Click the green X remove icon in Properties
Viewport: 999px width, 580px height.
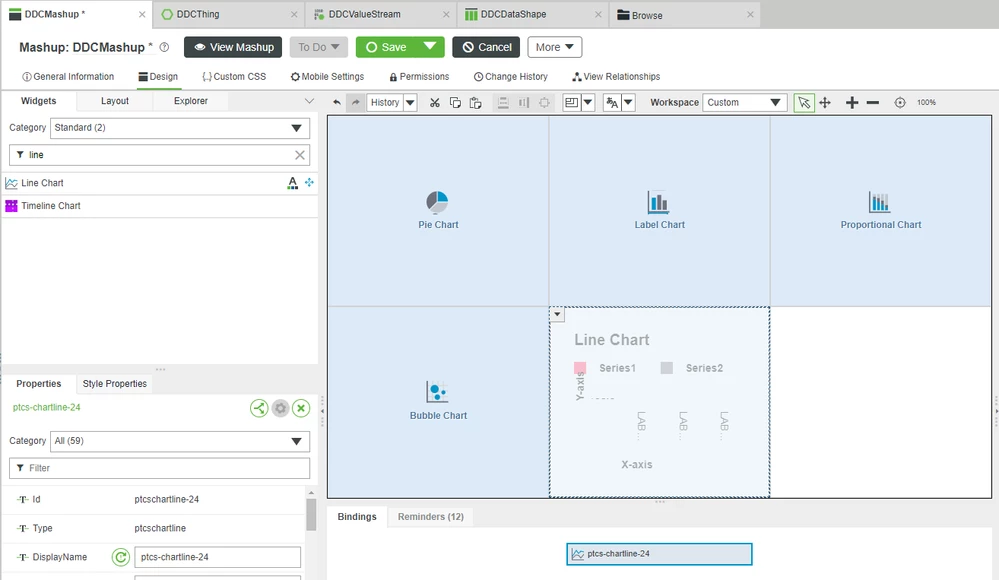[x=301, y=408]
